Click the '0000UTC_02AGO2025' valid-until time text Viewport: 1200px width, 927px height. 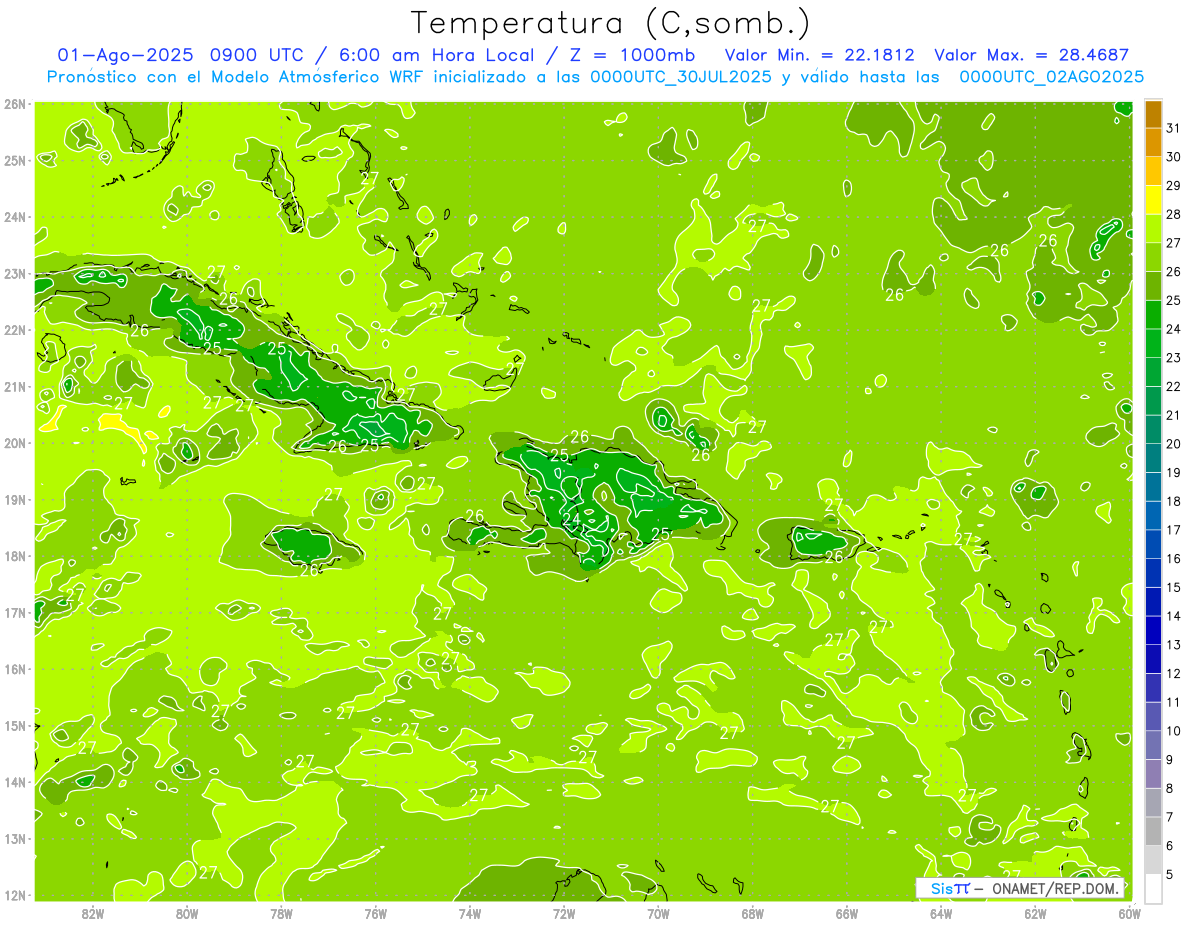coord(1052,77)
